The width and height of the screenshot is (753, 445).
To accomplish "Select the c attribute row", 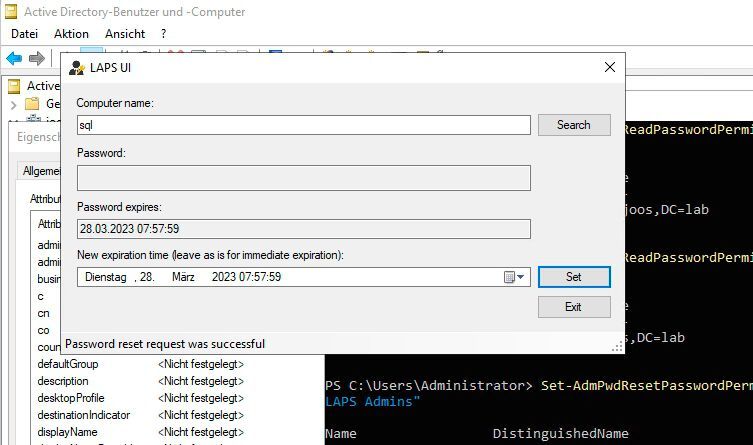I will [41, 297].
